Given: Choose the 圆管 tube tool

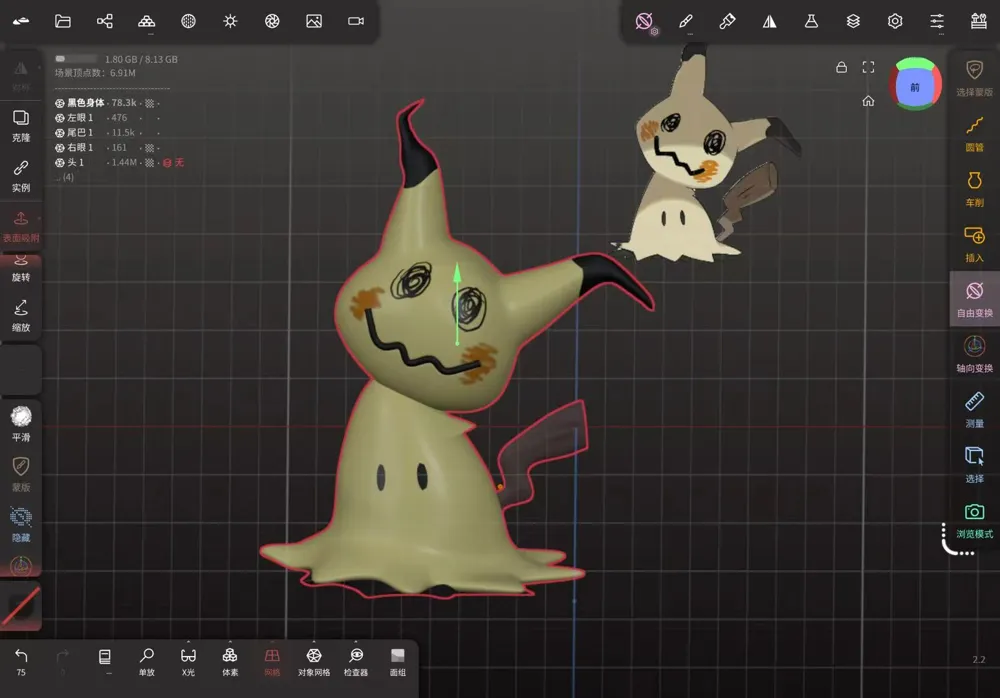Looking at the screenshot, I should (x=974, y=134).
